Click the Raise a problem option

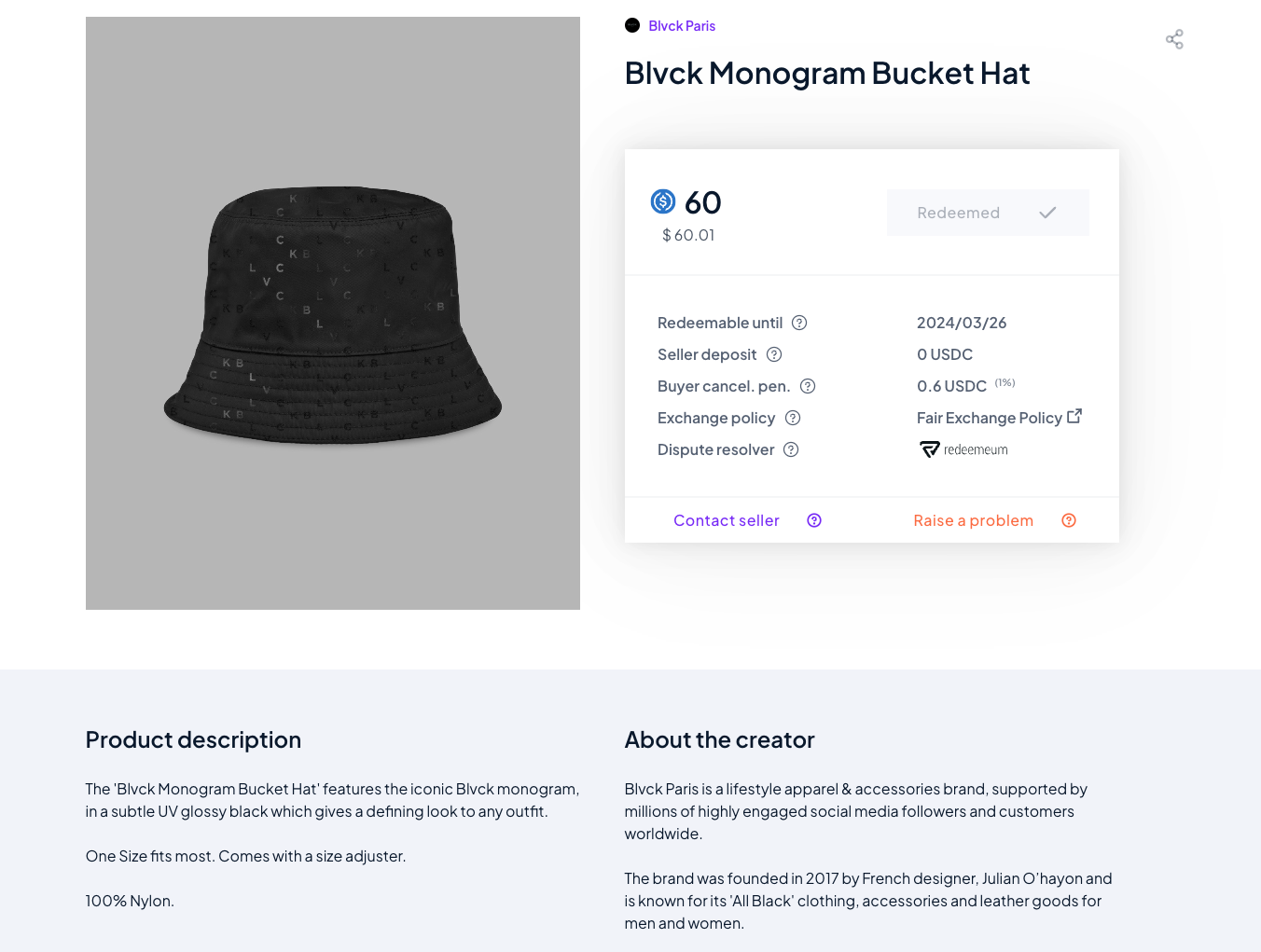coord(973,520)
